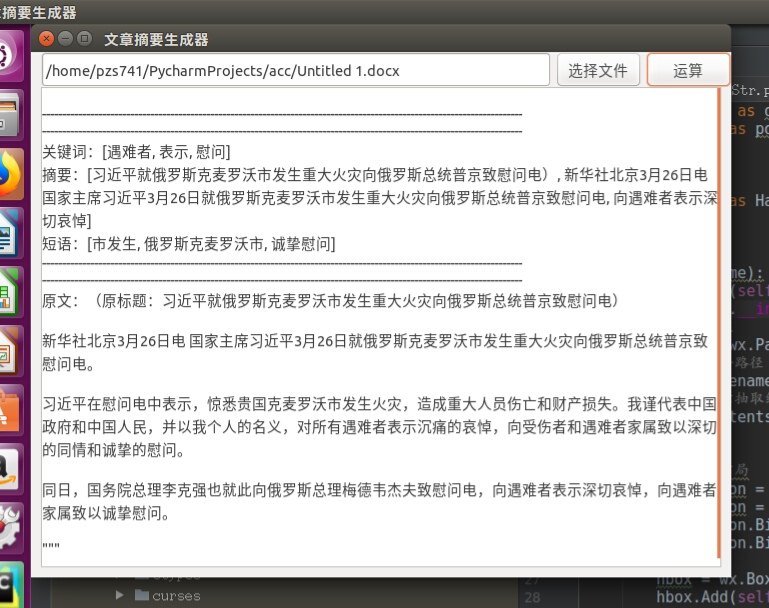Open Ubuntu Software from the dock
This screenshot has width=769, height=608.
[9, 410]
